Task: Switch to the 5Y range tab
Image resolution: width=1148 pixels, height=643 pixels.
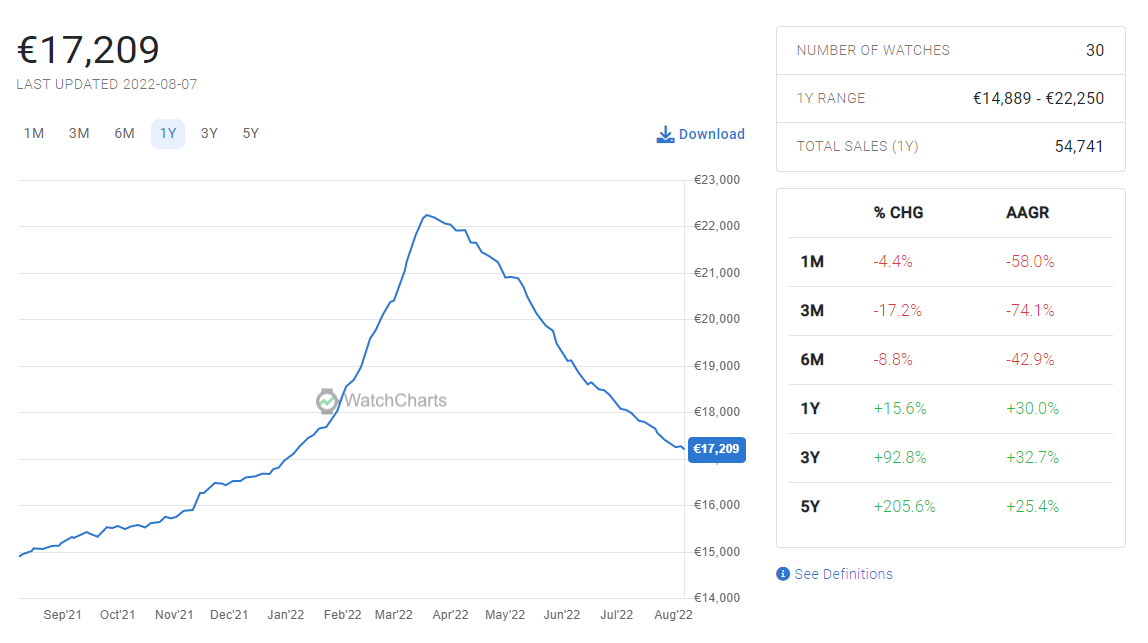Action: [251, 134]
